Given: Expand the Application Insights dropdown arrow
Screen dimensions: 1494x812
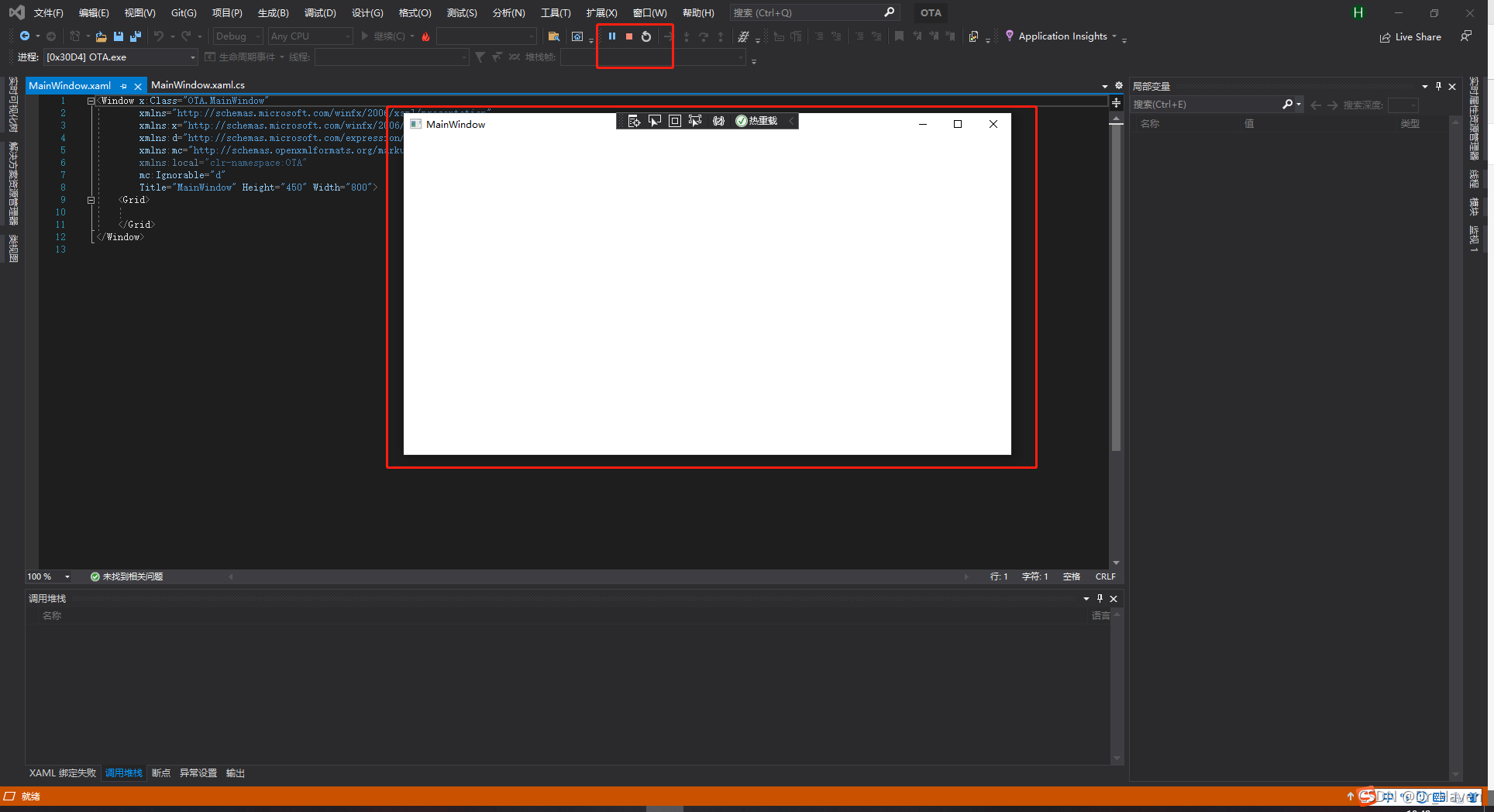Looking at the screenshot, I should point(1114,36).
